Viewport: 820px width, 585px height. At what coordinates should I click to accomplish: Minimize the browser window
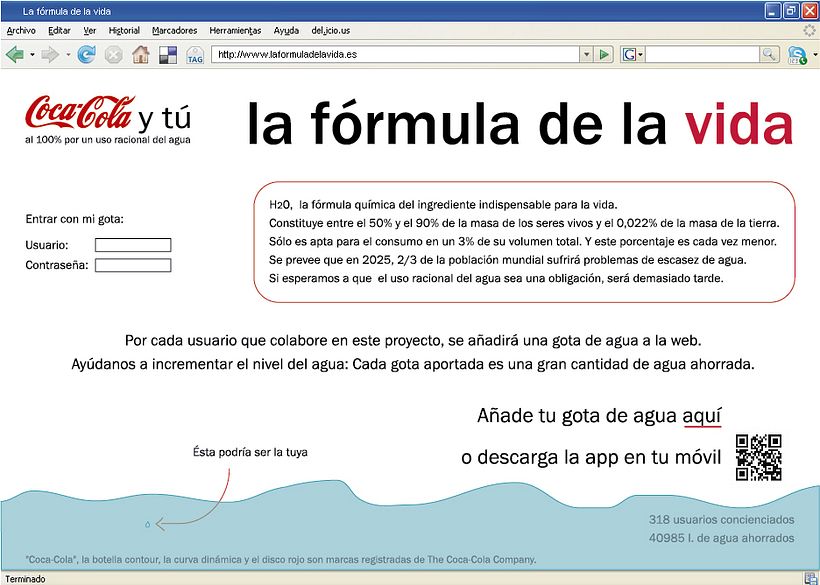click(x=772, y=11)
